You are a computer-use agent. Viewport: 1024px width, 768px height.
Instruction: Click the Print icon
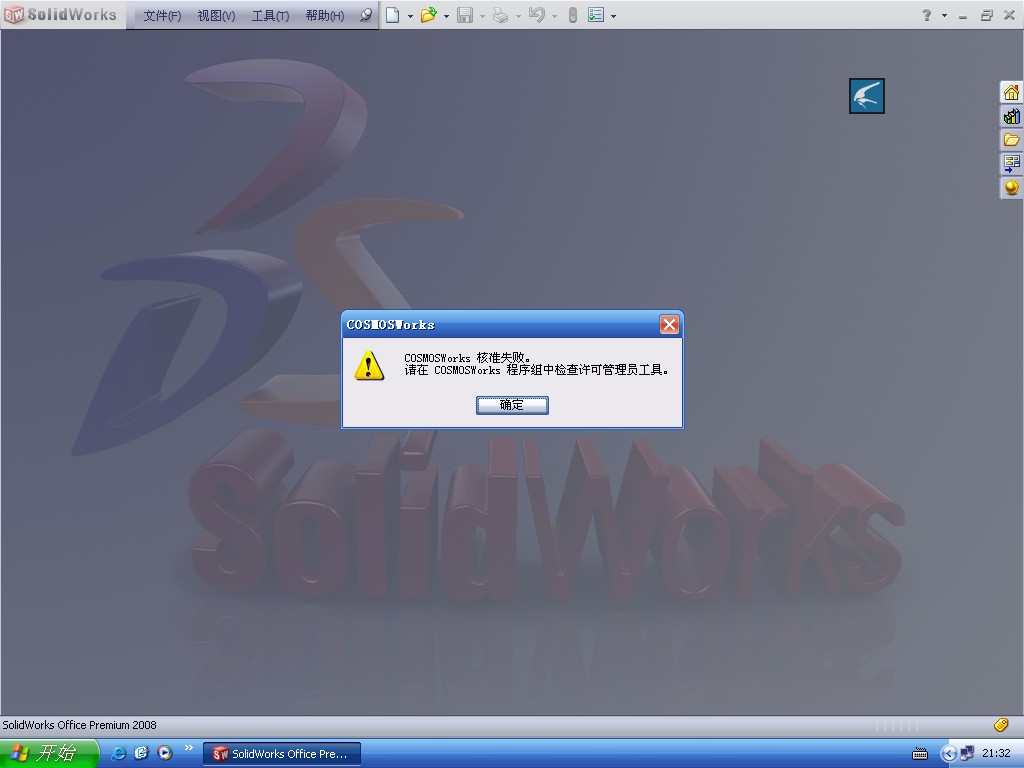(x=500, y=15)
